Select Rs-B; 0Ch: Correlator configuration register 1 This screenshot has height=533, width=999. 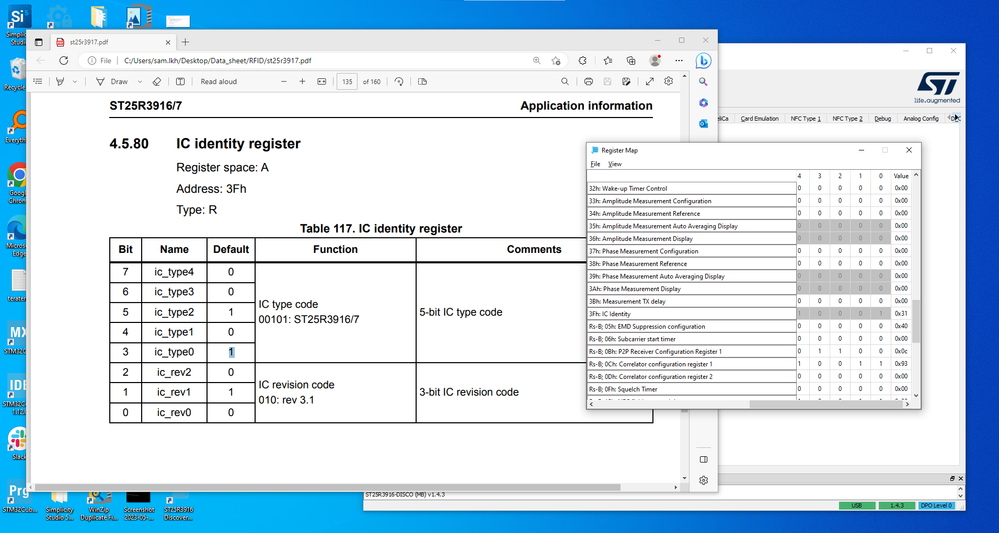point(691,364)
